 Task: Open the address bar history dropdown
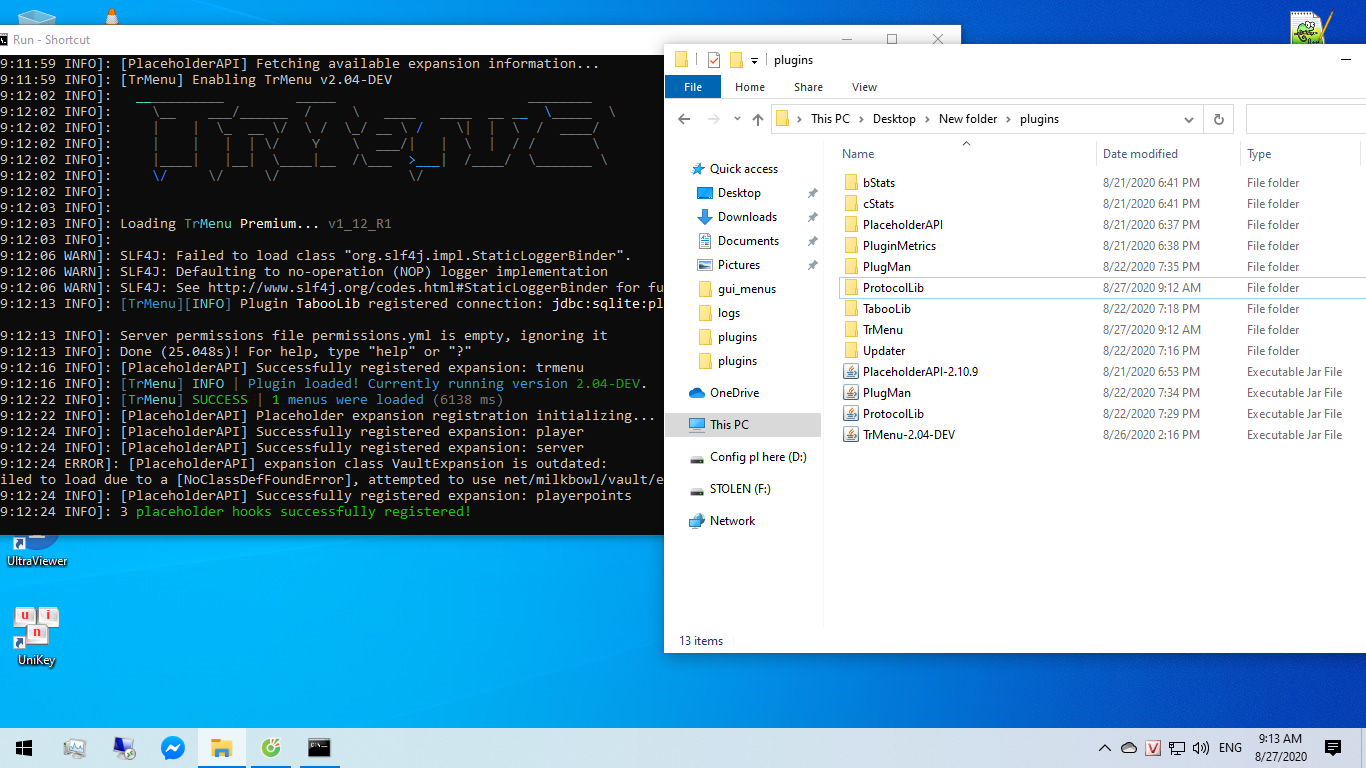1189,119
